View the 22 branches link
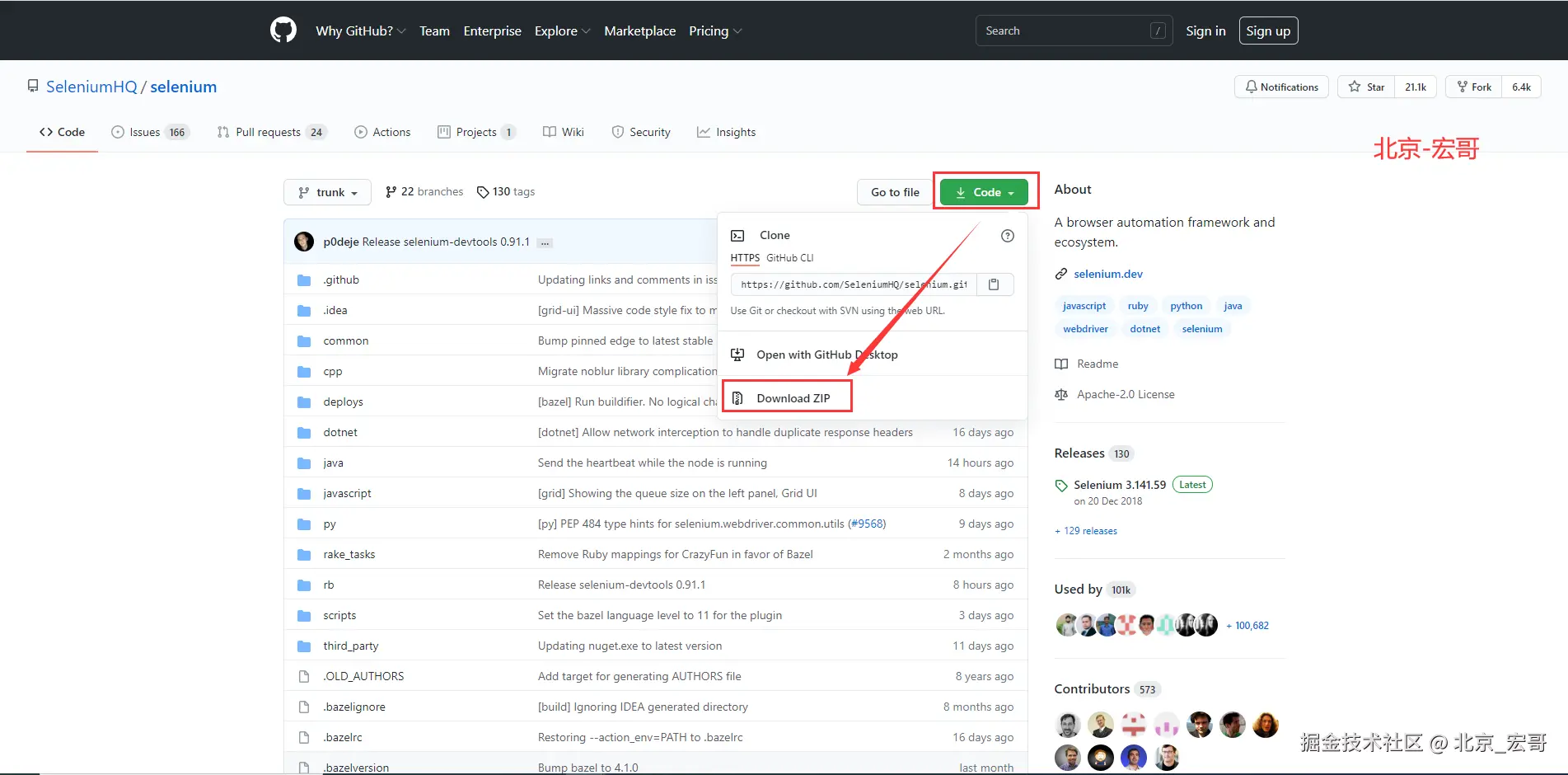This screenshot has width=1568, height=775. point(424,192)
